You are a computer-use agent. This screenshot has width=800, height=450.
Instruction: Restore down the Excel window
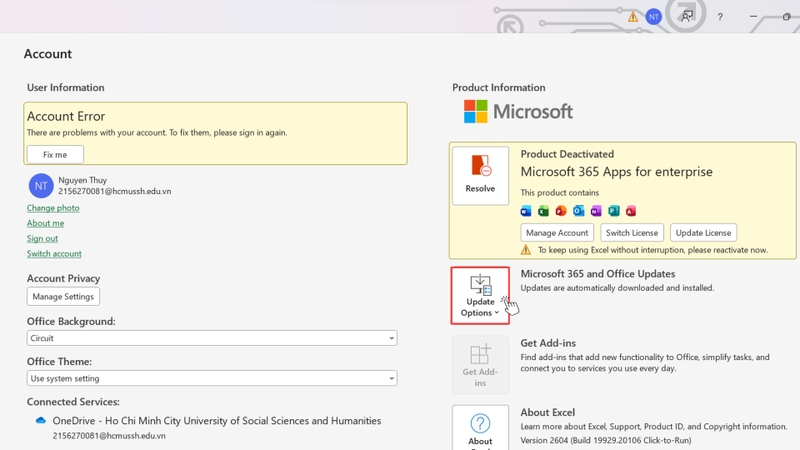click(786, 17)
